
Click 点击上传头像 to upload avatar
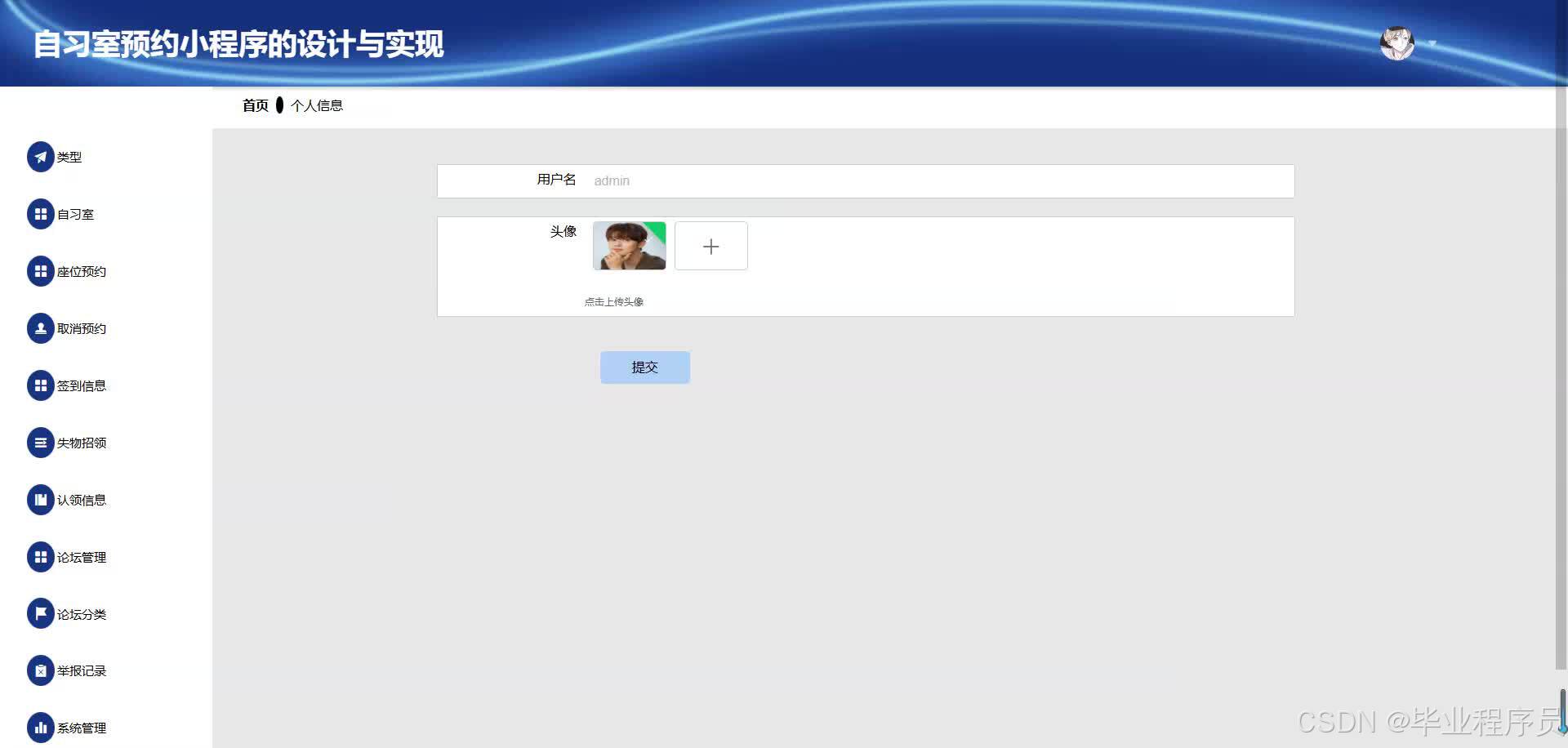(x=613, y=301)
